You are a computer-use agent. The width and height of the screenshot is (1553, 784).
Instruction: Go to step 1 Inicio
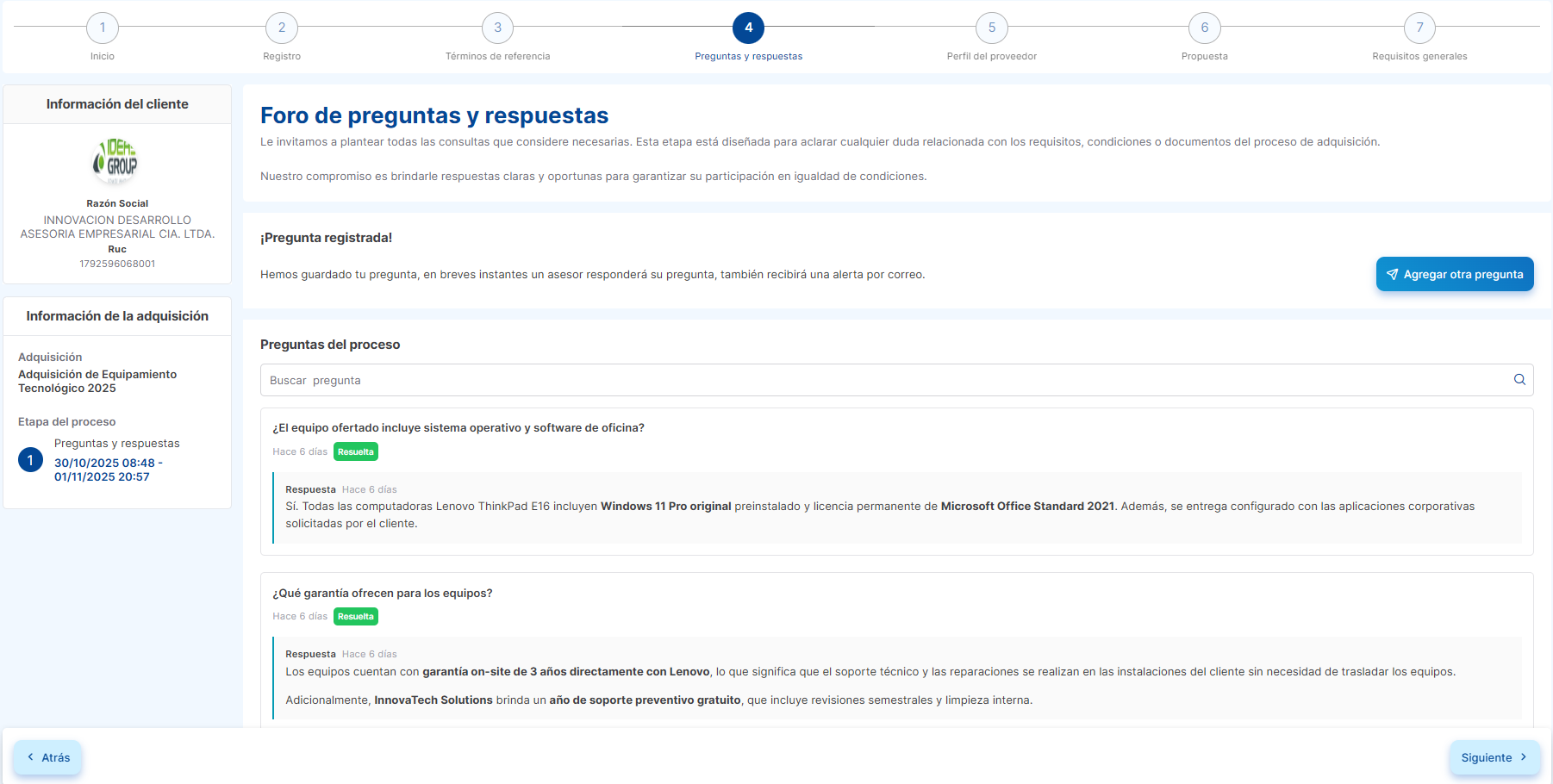pyautogui.click(x=103, y=28)
